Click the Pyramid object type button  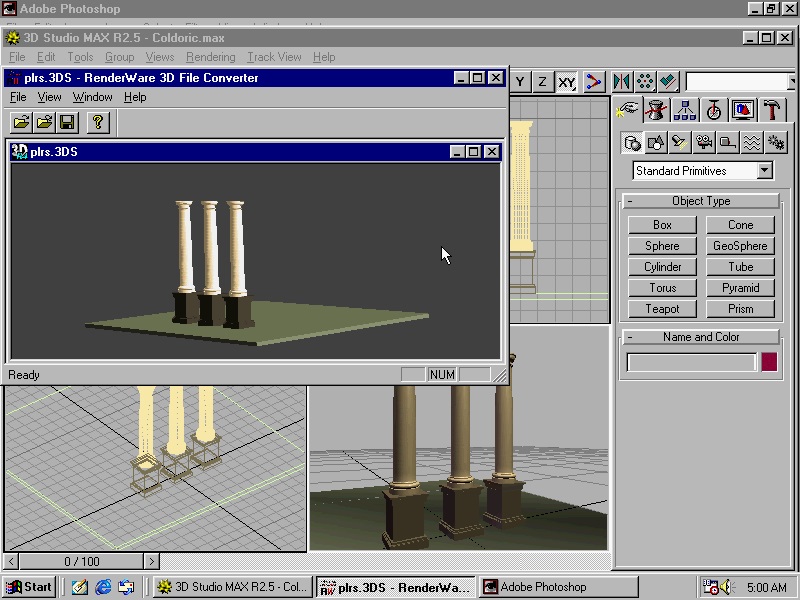click(740, 288)
